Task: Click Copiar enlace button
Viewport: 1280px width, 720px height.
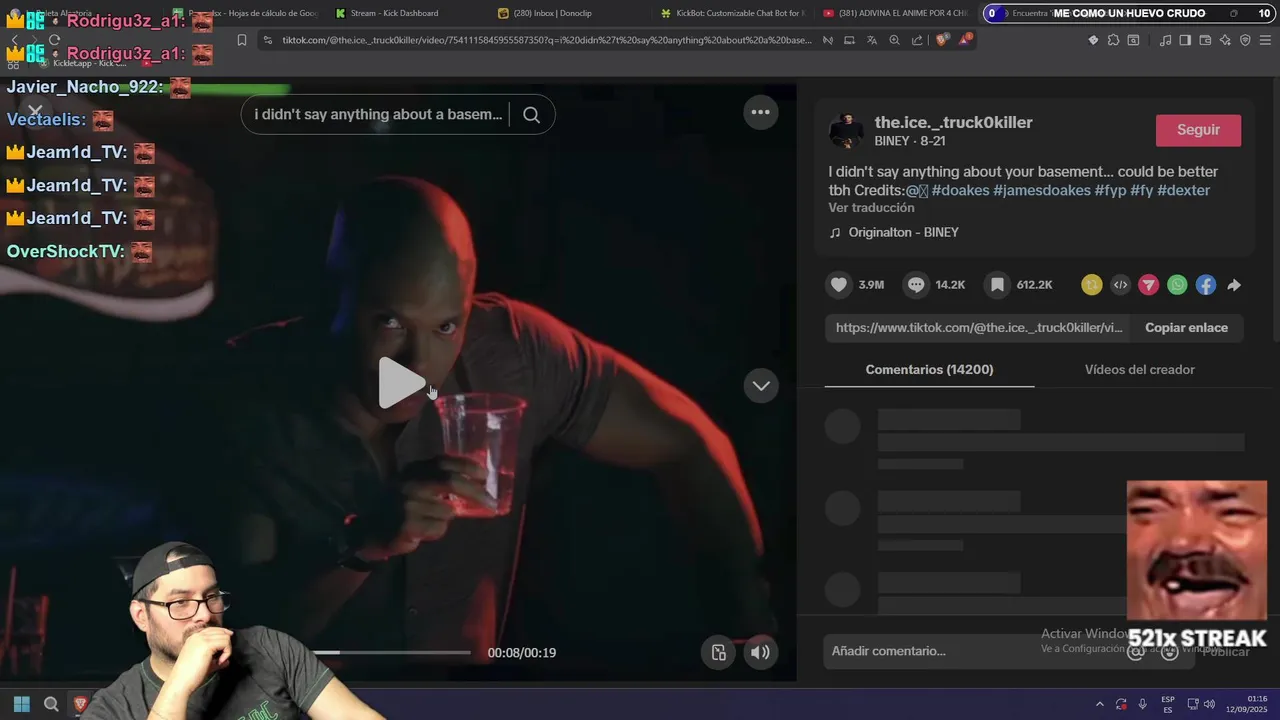Action: pyautogui.click(x=1186, y=327)
